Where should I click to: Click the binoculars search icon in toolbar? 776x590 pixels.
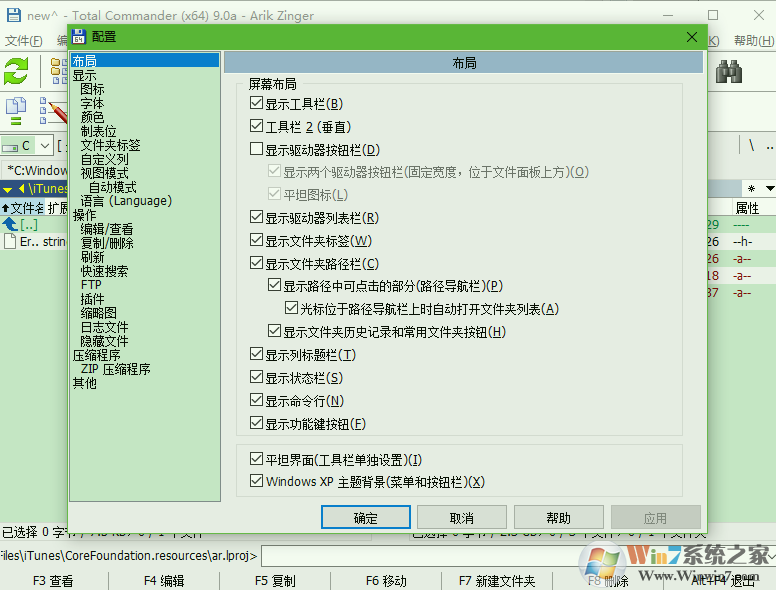728,72
